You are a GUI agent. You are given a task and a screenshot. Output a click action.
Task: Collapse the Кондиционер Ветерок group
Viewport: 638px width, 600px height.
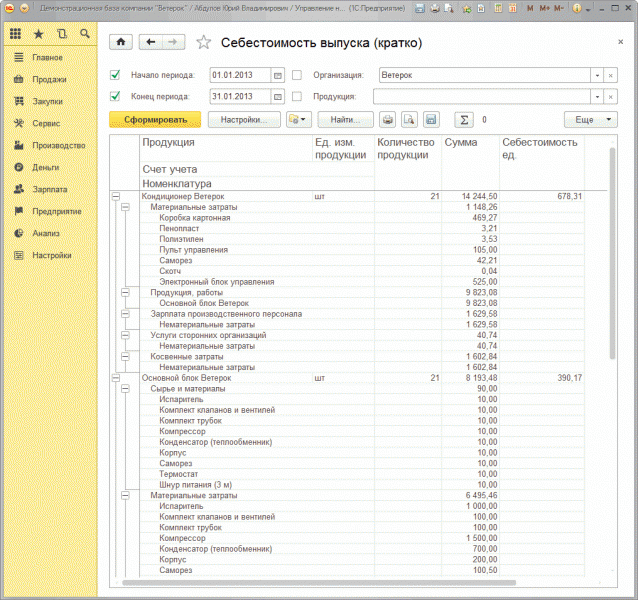pyautogui.click(x=116, y=196)
